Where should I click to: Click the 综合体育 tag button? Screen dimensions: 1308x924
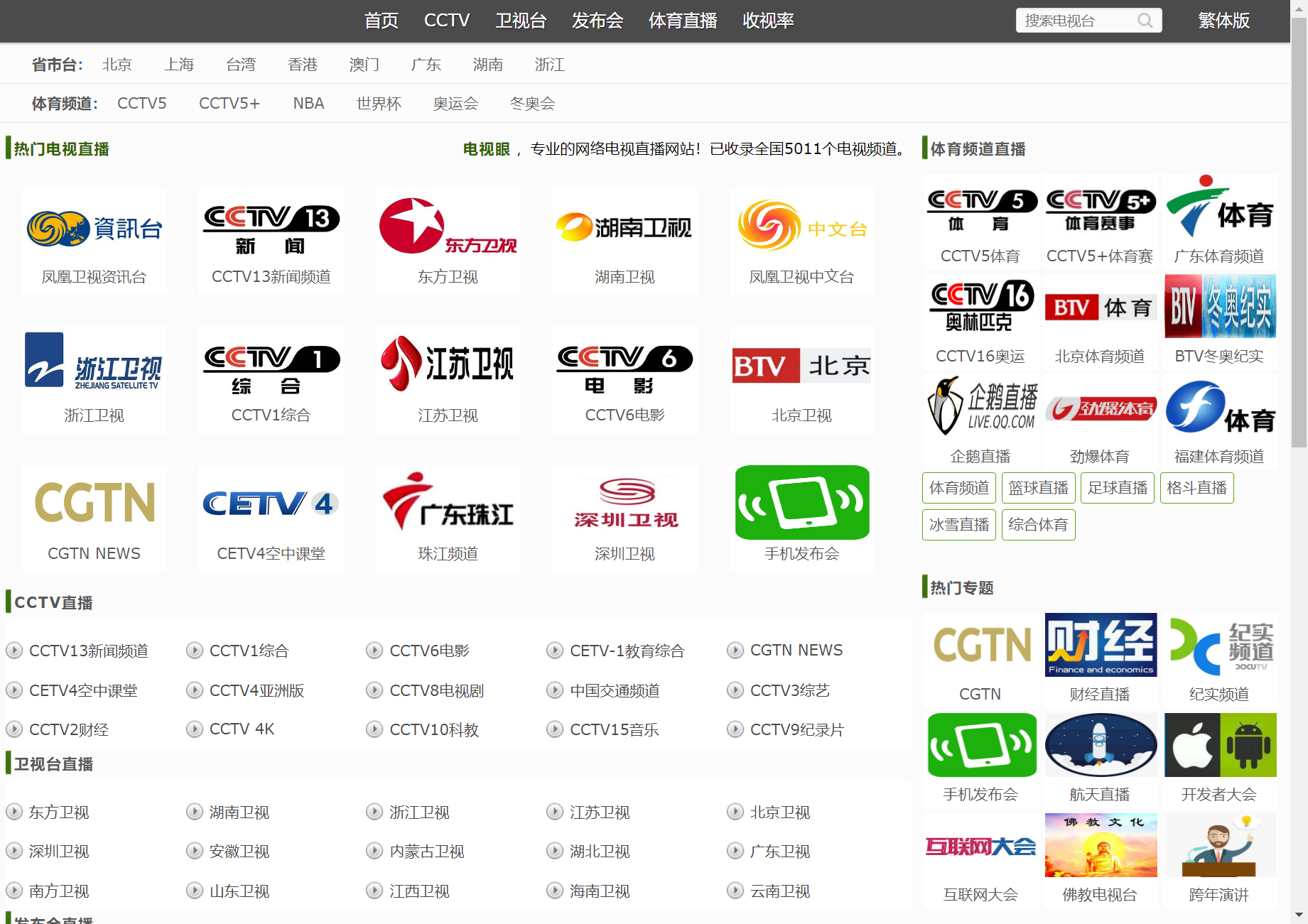click(1039, 525)
